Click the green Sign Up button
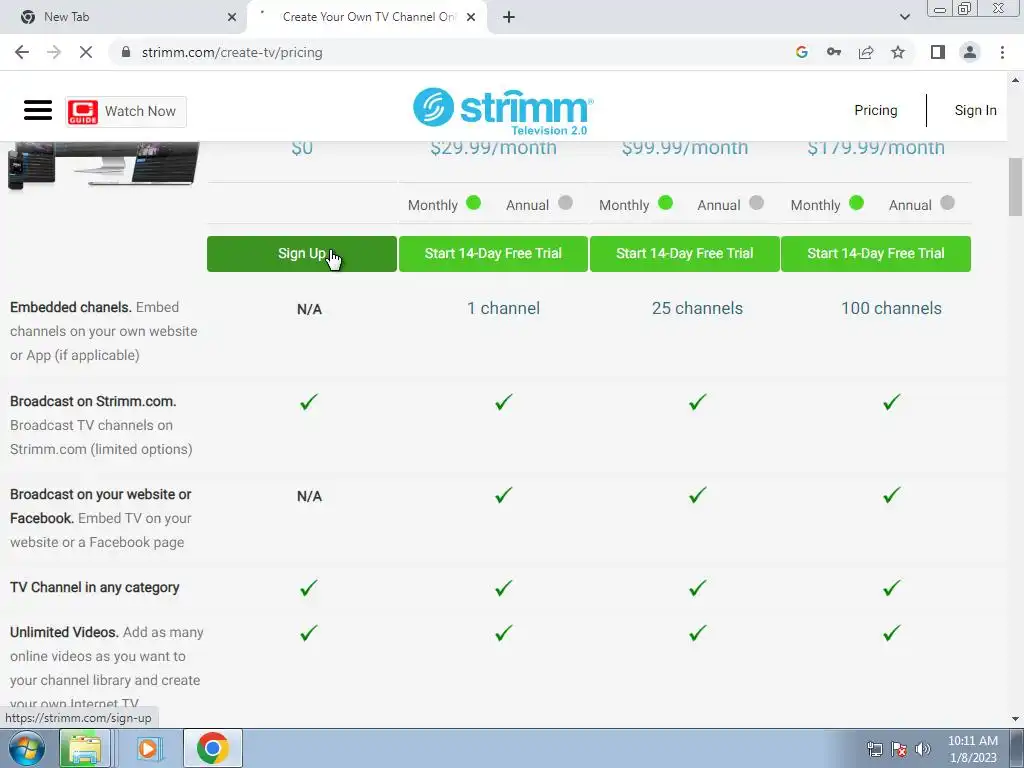Viewport: 1024px width, 768px height. click(302, 253)
